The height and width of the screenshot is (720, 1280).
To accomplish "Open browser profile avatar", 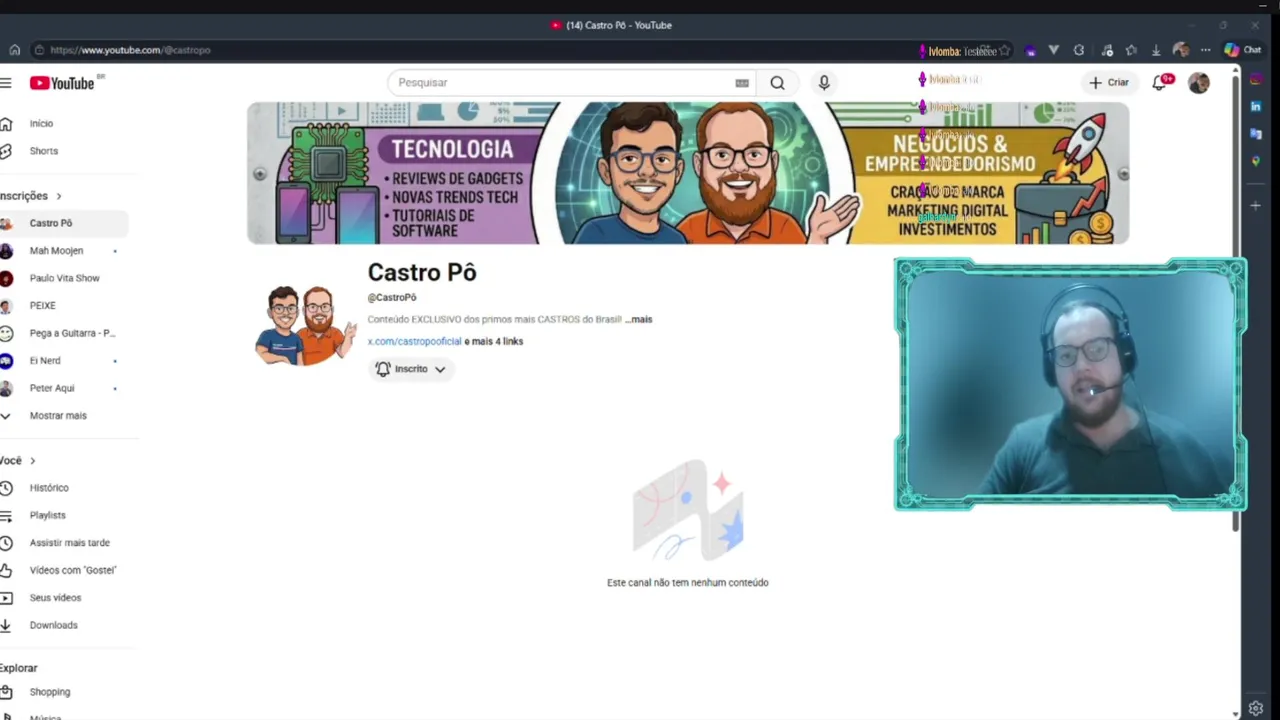I will tap(1181, 50).
